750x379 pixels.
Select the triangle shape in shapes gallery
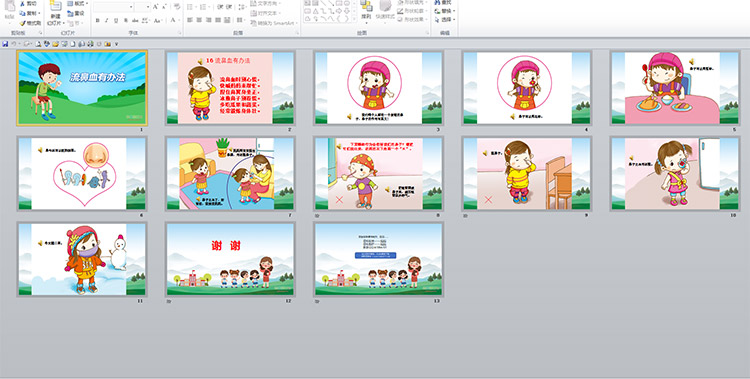tap(316, 11)
